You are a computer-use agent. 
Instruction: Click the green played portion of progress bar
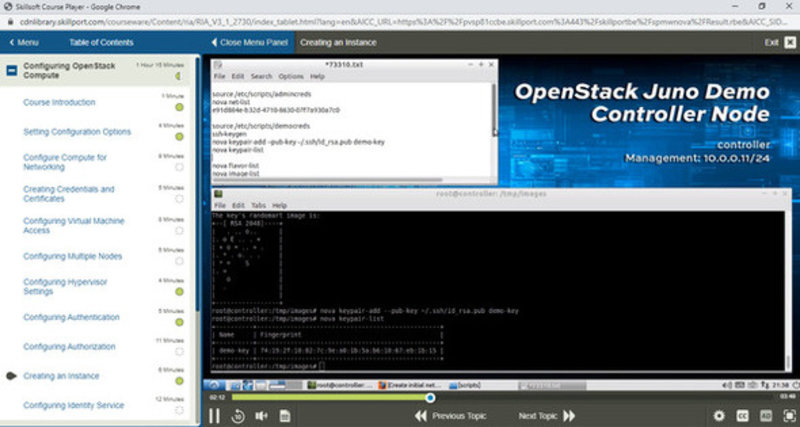329,397
